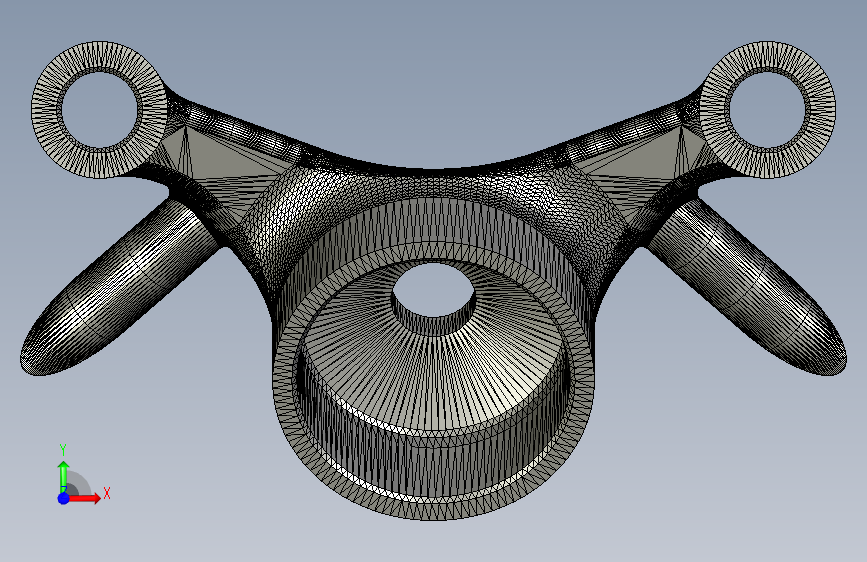
Task: Select the lower-right elongated arm of the bracket
Action: (x=748, y=288)
